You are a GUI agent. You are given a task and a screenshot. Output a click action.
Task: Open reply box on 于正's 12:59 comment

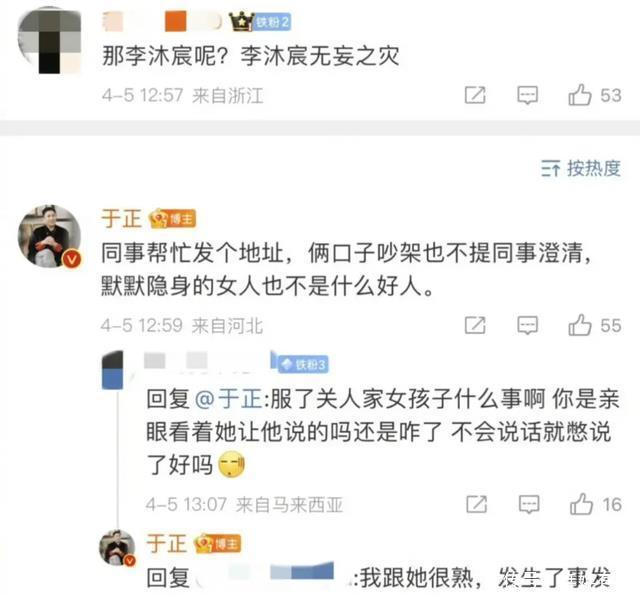pyautogui.click(x=527, y=325)
